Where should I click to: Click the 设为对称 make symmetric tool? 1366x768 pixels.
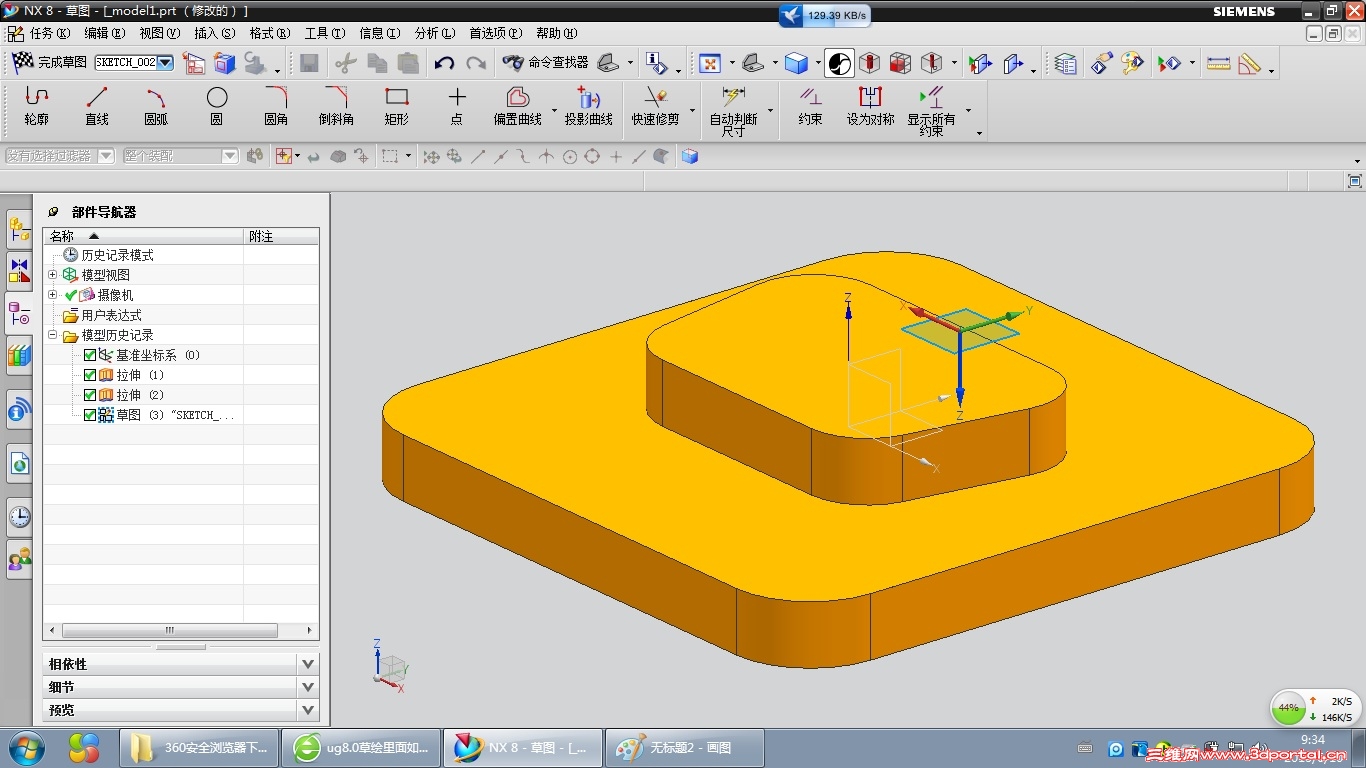pyautogui.click(x=871, y=106)
